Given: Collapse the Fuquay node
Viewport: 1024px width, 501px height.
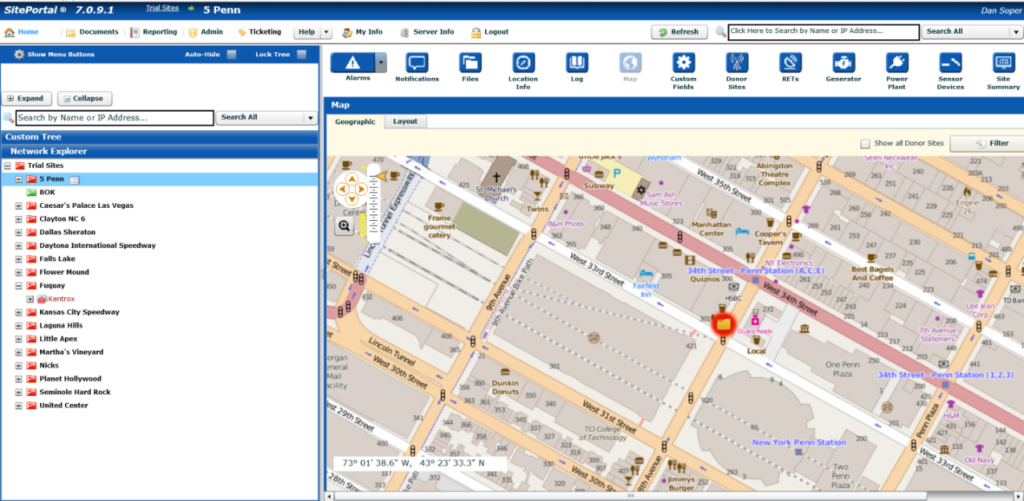Looking at the screenshot, I should (18, 285).
